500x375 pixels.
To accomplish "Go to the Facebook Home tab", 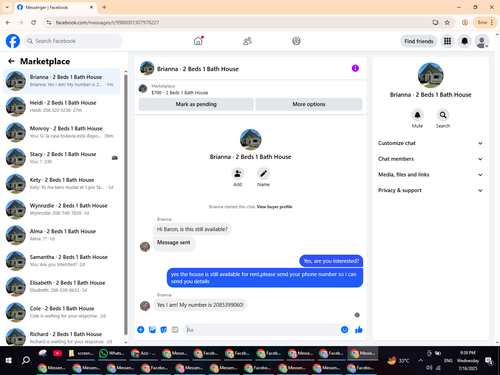I will point(198,41).
